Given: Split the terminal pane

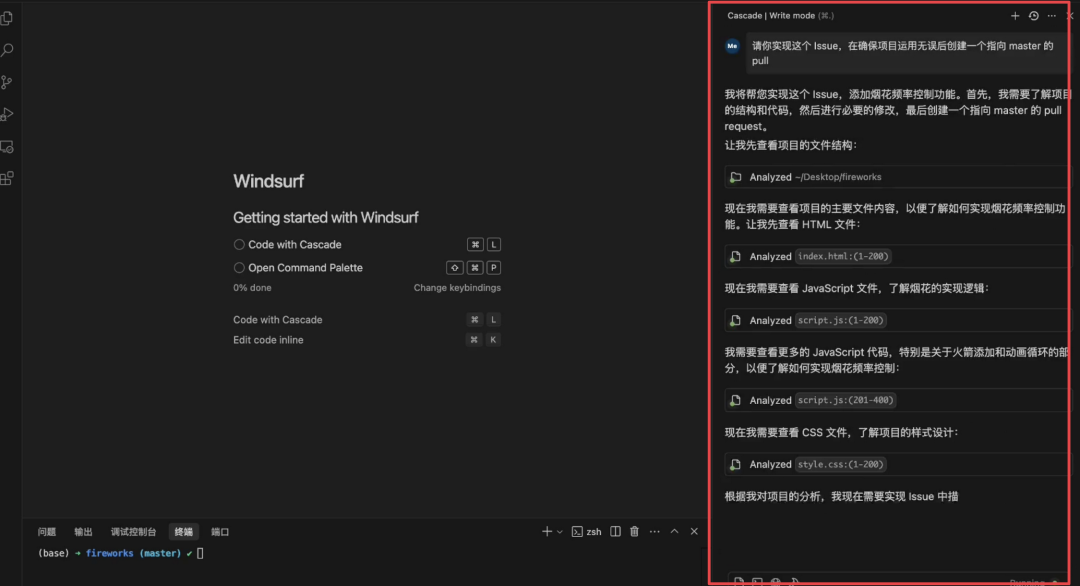Looking at the screenshot, I should point(616,532).
